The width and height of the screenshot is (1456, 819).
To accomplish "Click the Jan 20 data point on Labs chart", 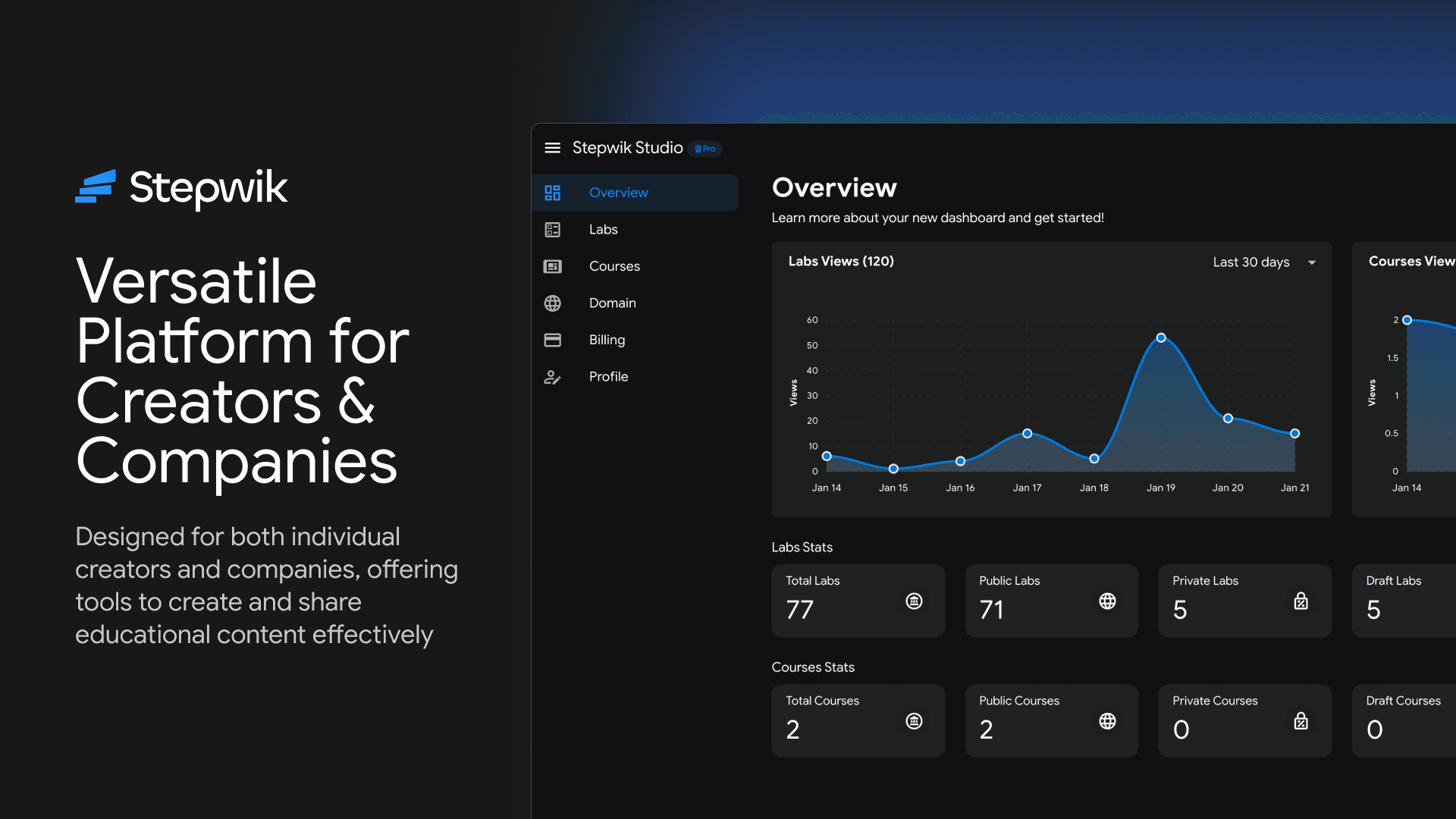I will click(x=1228, y=419).
